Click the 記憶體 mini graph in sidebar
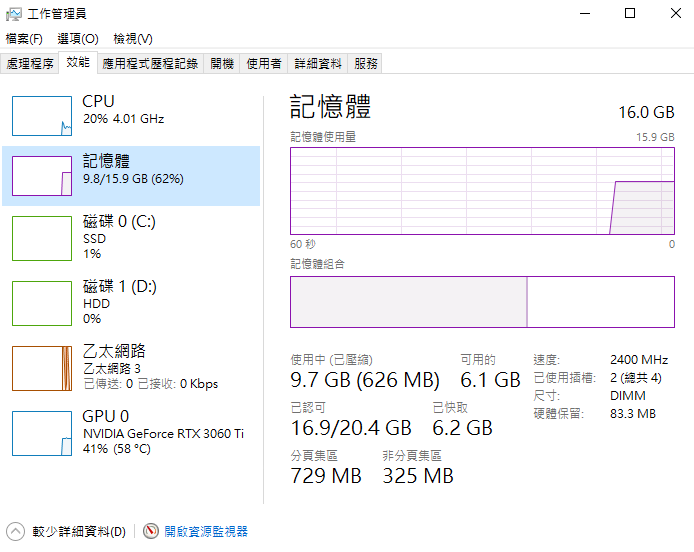 coord(42,176)
